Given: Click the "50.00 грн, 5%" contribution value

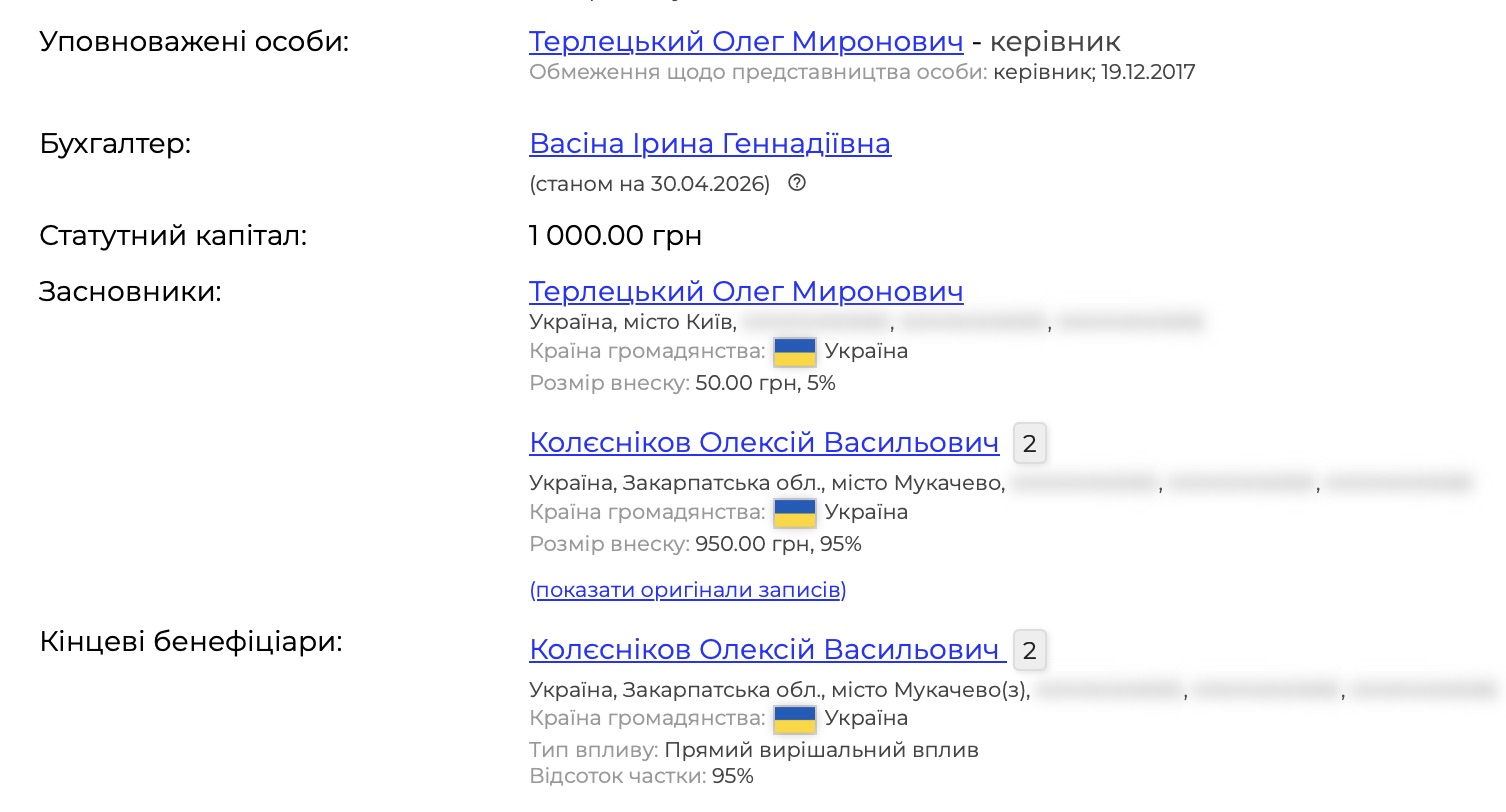Looking at the screenshot, I should pos(765,383).
